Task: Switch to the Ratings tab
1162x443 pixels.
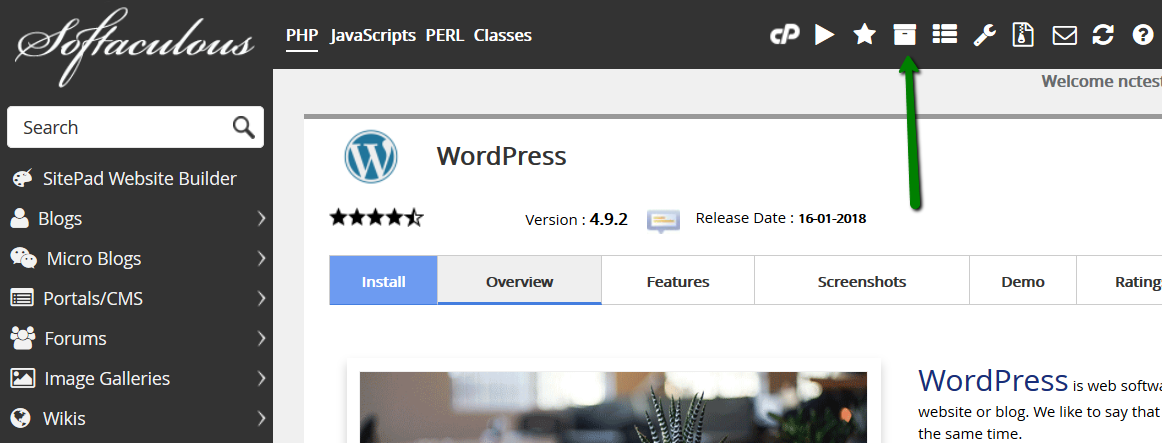Action: tap(1119, 282)
